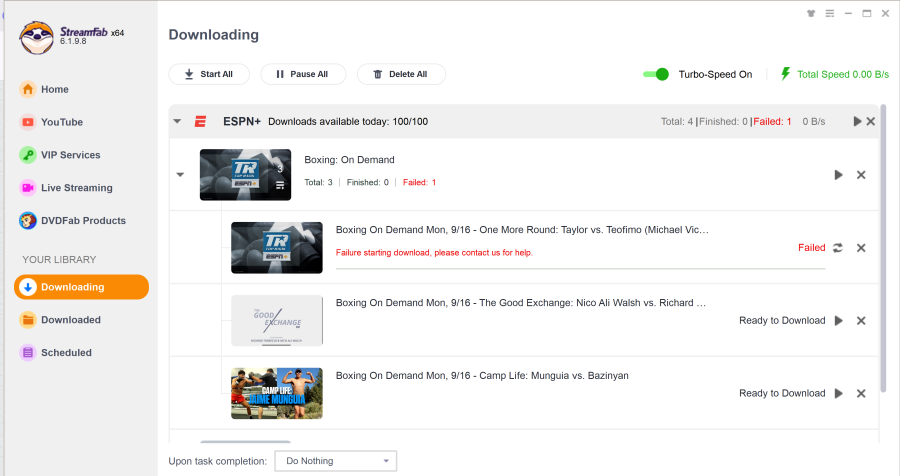Turn off Turbo-Speed switch

pos(655,74)
